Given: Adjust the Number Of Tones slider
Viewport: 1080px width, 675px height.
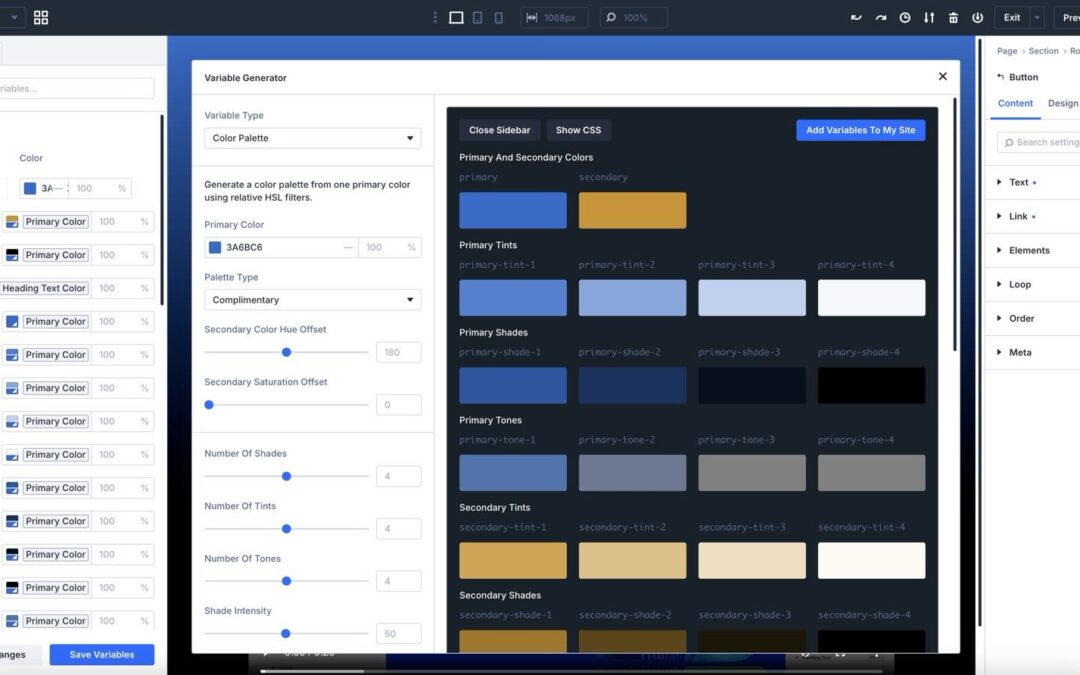Looking at the screenshot, I should pos(287,581).
